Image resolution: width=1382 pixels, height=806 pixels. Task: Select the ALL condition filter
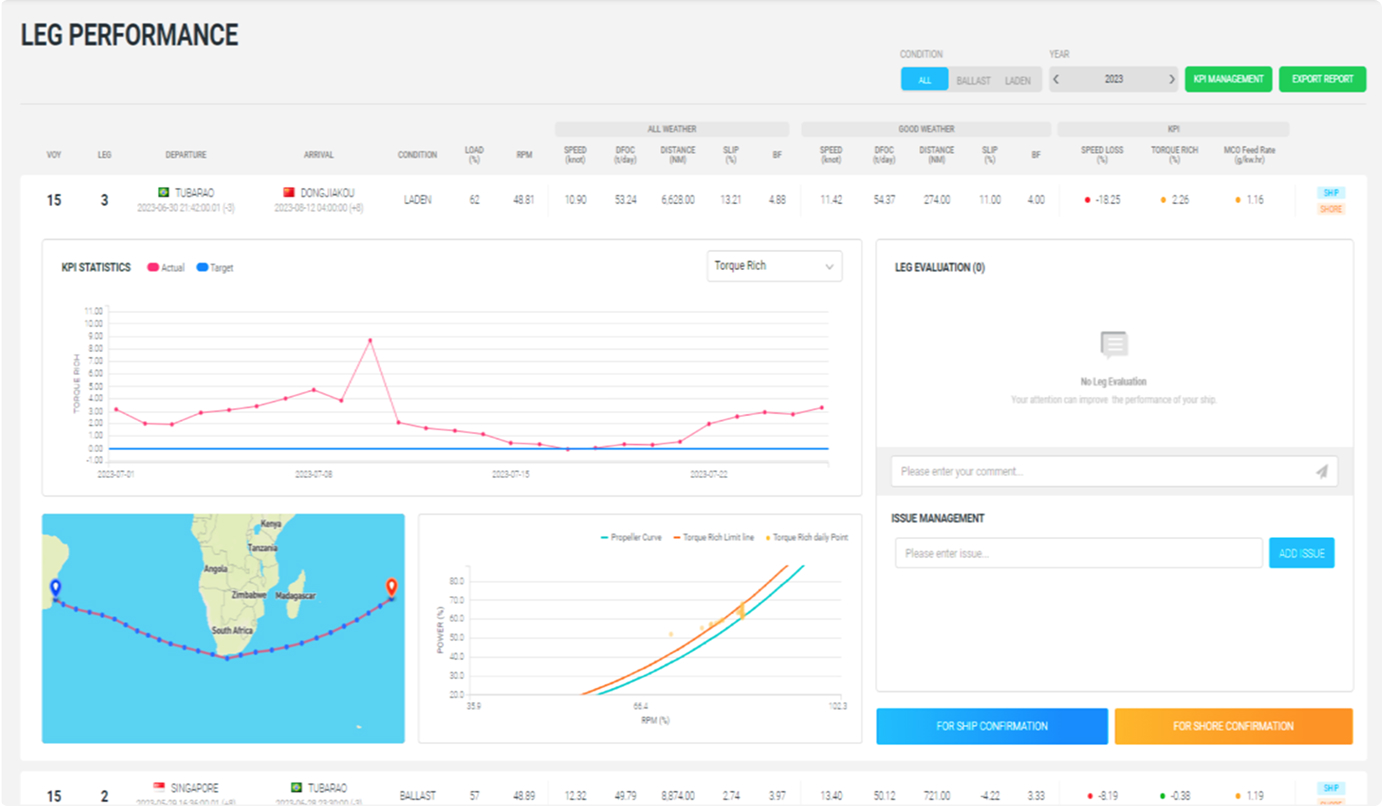[924, 80]
